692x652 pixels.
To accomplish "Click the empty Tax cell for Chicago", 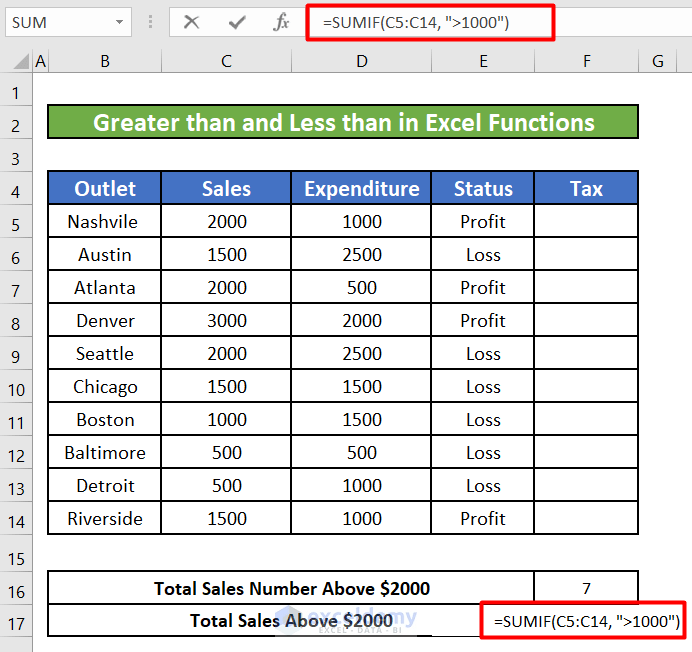I will point(586,386).
